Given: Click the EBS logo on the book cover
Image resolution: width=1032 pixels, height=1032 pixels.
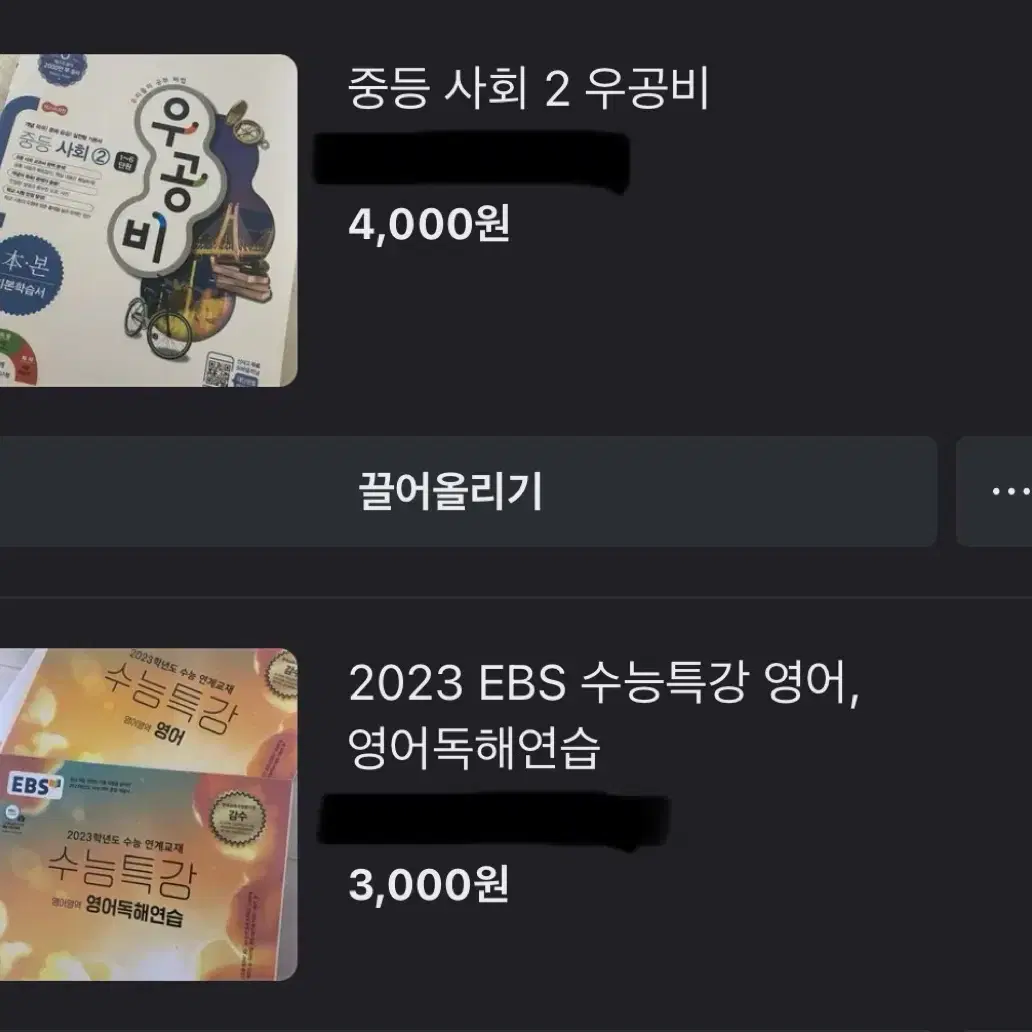Looking at the screenshot, I should 35,786.
